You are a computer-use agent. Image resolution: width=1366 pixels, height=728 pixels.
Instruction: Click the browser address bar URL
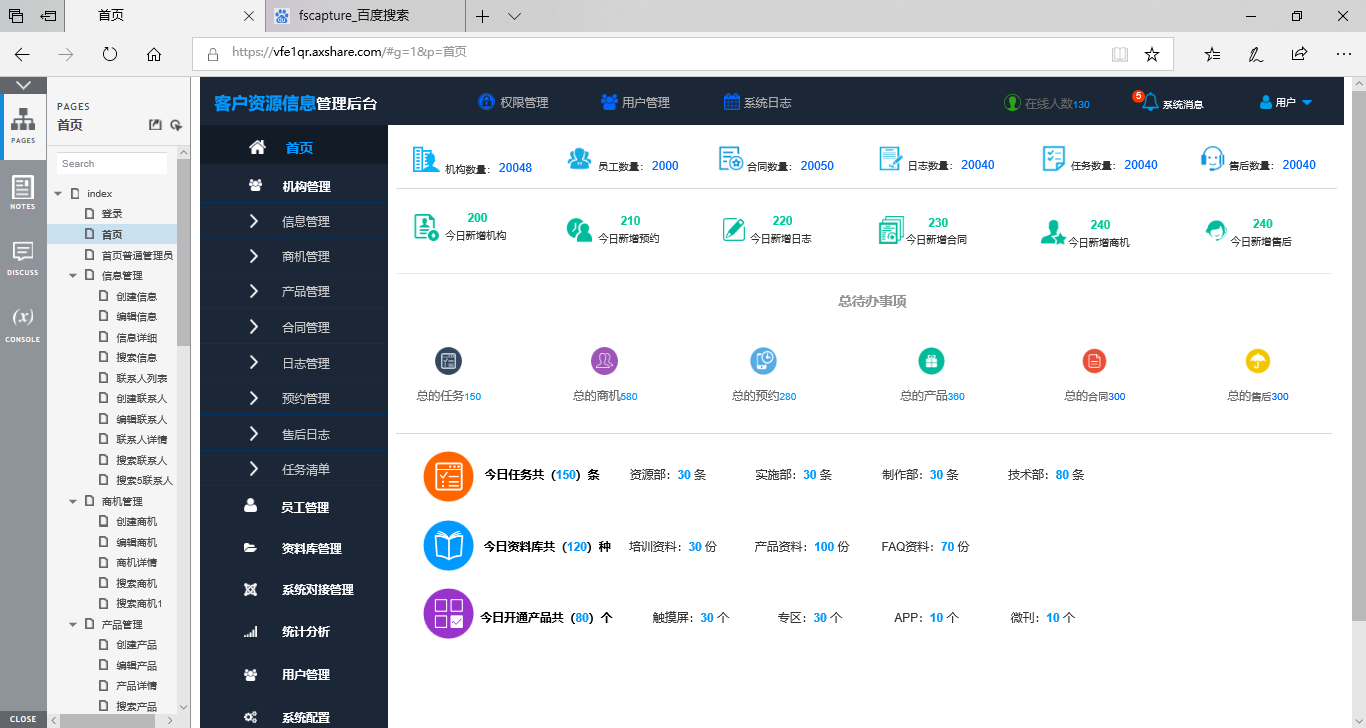click(349, 53)
